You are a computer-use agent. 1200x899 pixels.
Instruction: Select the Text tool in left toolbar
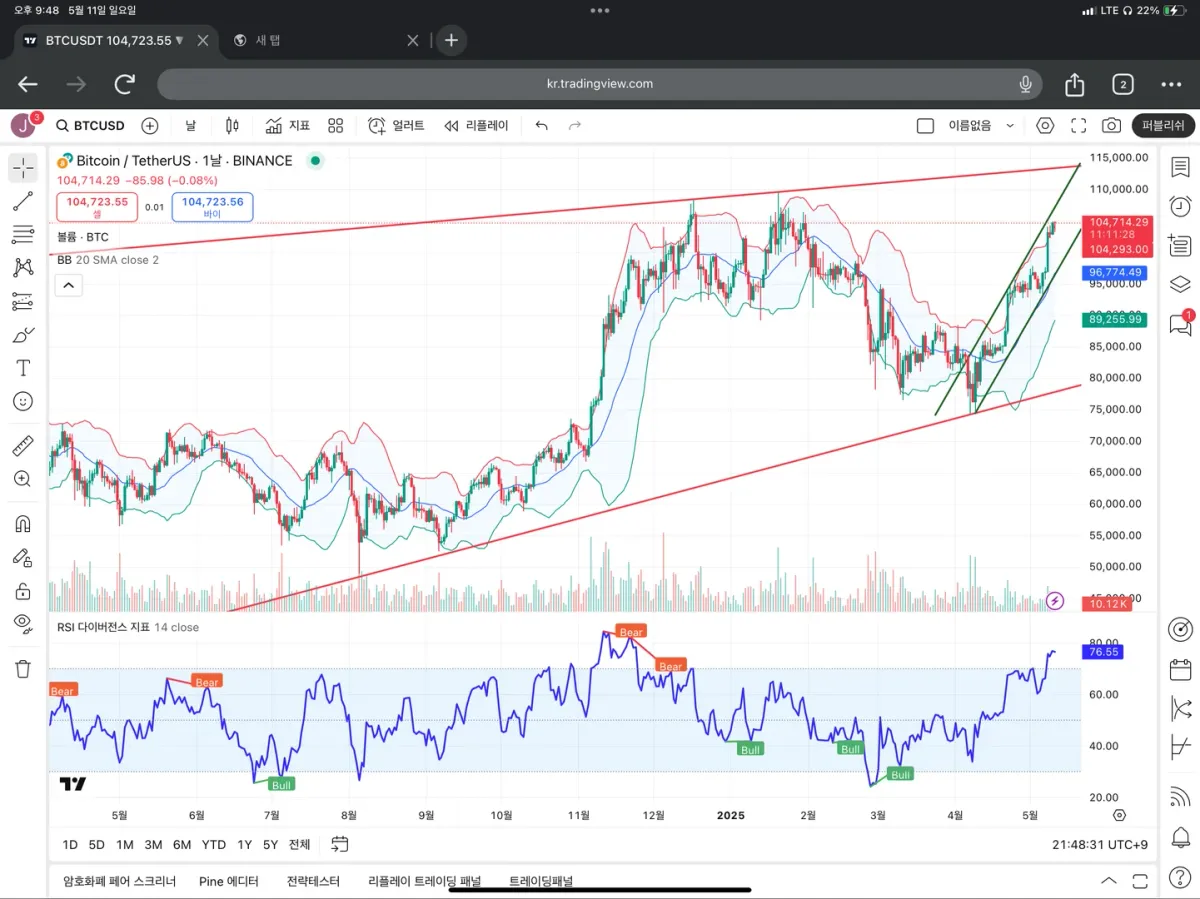pyautogui.click(x=22, y=368)
